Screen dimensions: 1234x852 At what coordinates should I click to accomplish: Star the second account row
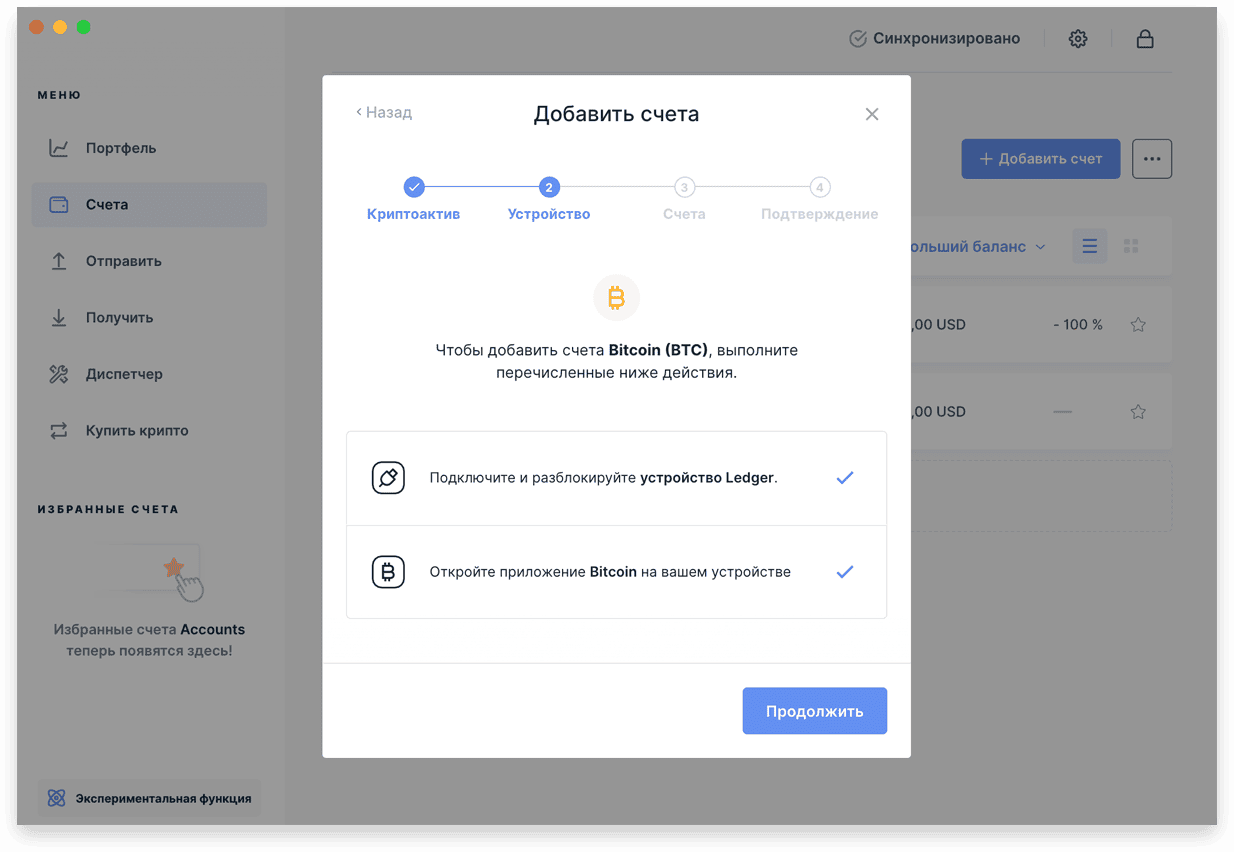pos(1138,412)
